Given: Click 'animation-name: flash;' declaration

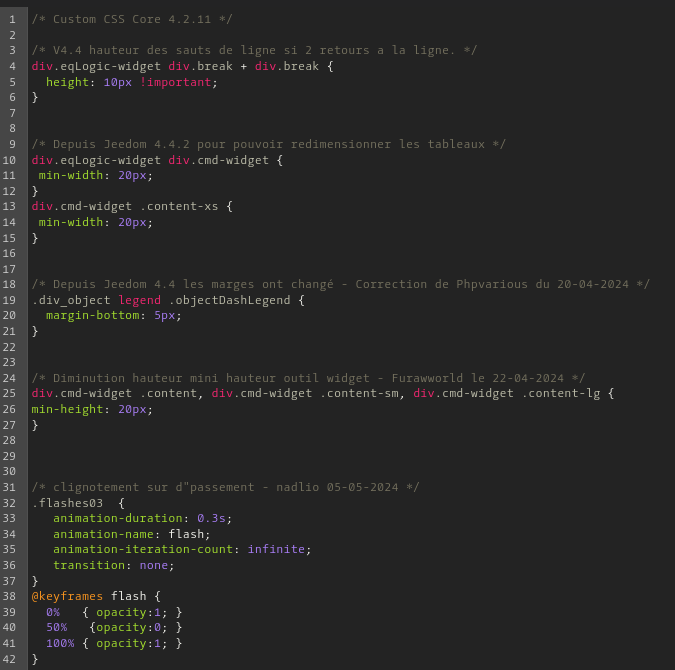Looking at the screenshot, I should click(x=132, y=534).
